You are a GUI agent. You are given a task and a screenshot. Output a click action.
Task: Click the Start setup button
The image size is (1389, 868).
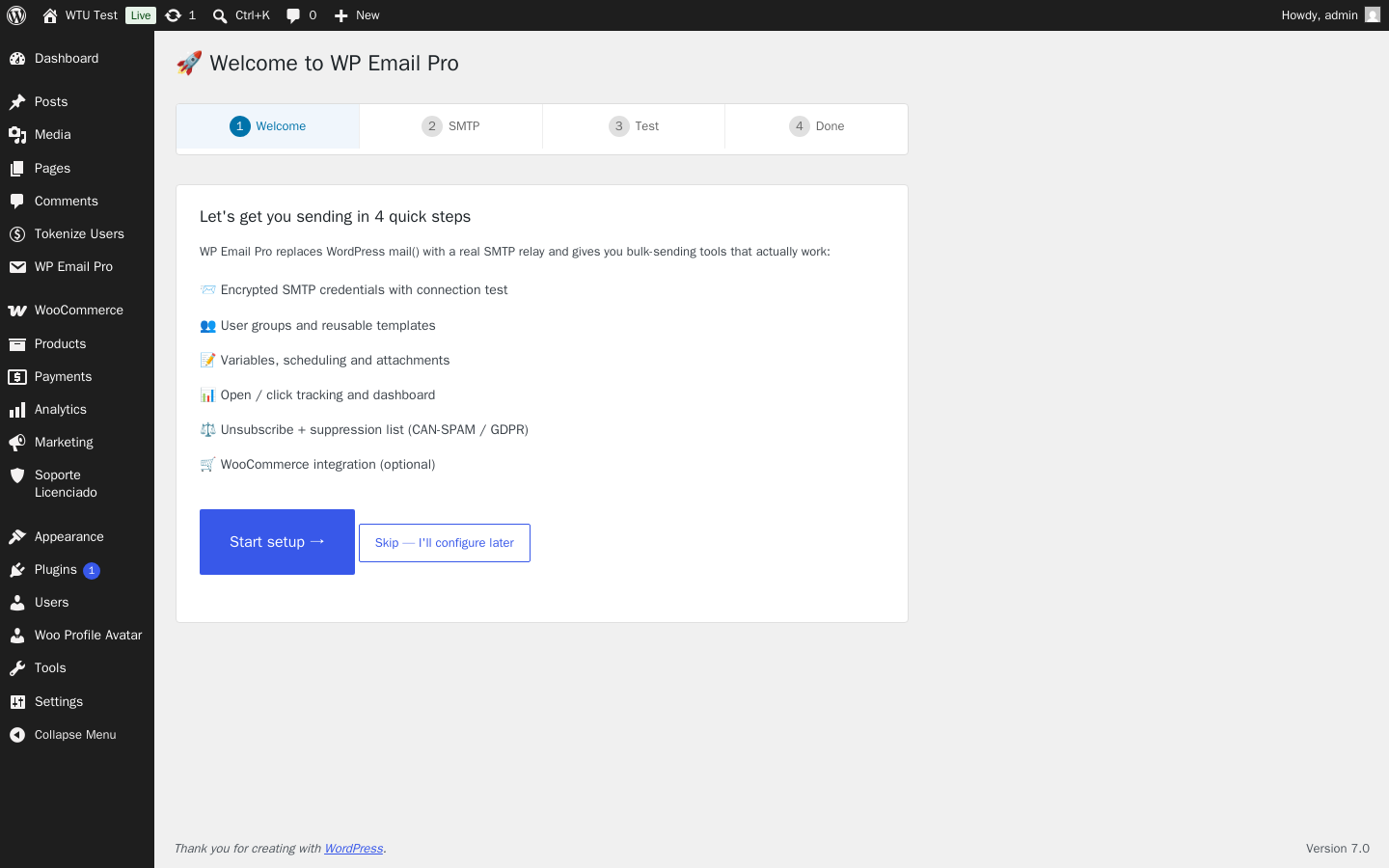pos(277,542)
